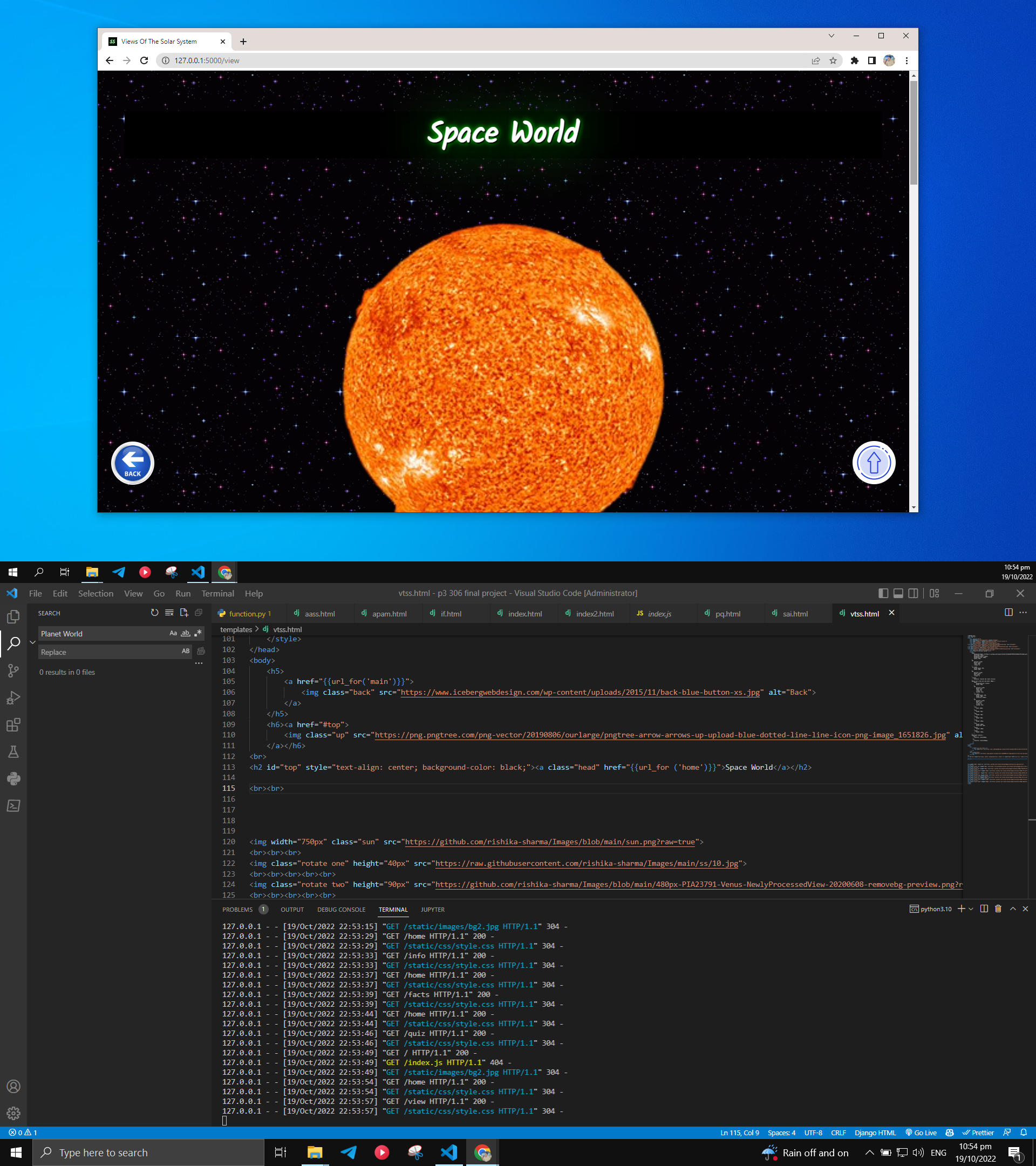
Task: Split the terminal panel
Action: [x=984, y=909]
